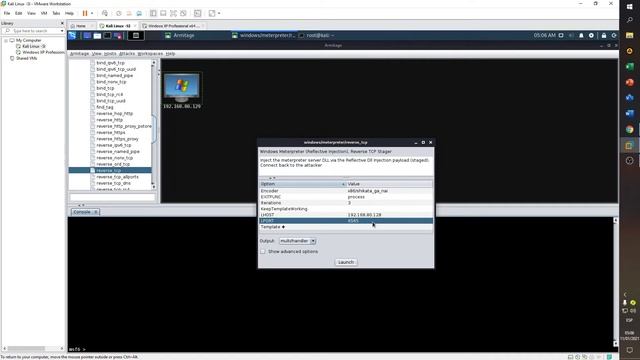Open the Output multi/handler dropdown
This screenshot has height=360, width=640.
pyautogui.click(x=298, y=241)
